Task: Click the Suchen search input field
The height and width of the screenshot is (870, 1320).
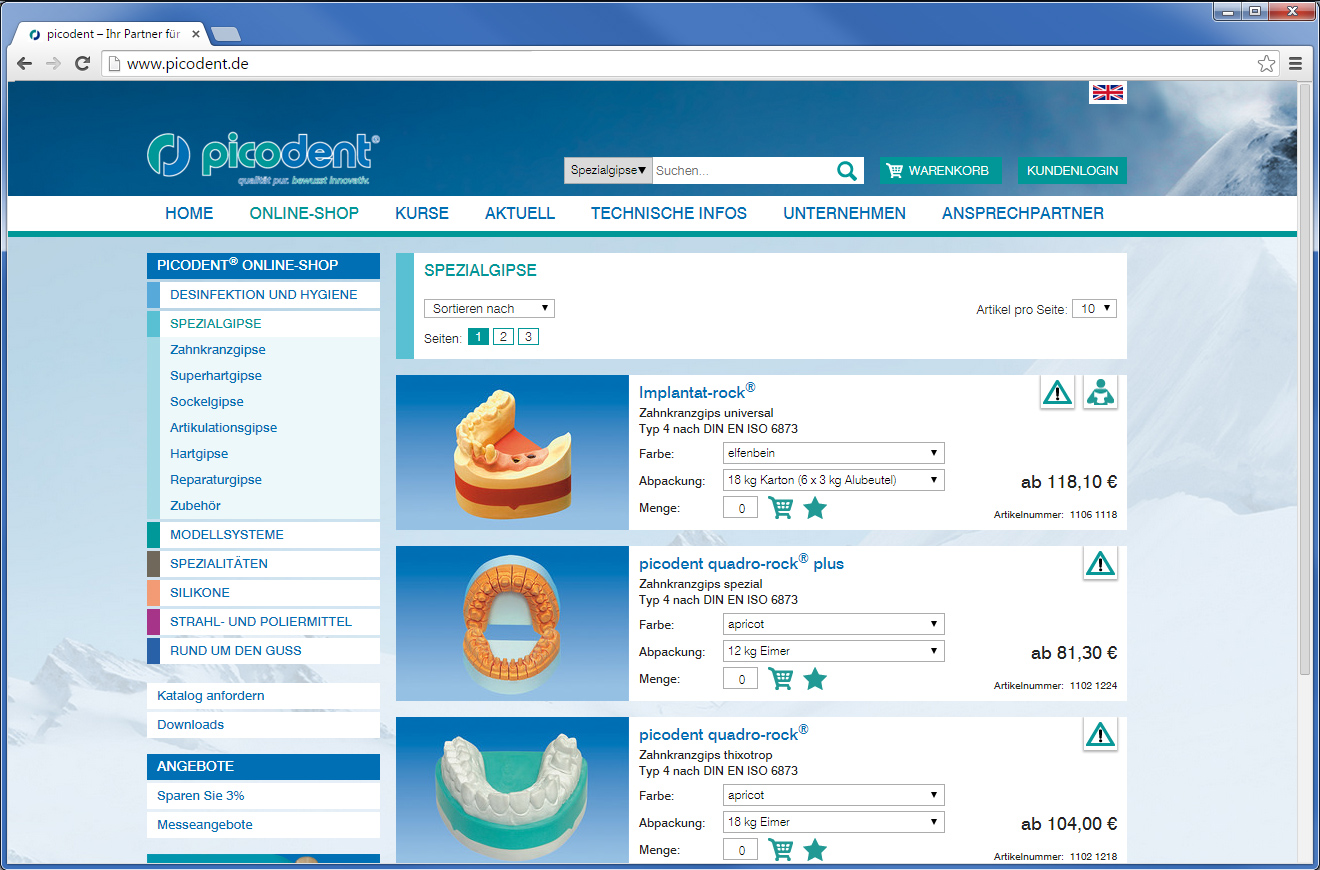Action: click(x=743, y=171)
